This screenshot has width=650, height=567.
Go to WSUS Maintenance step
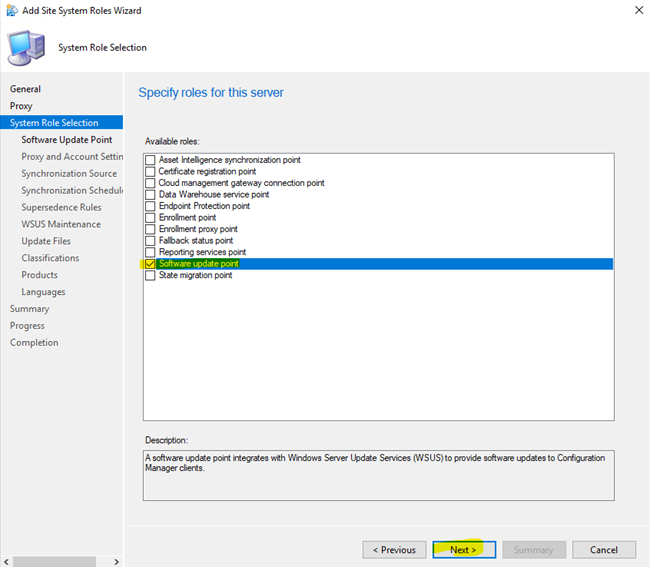pyautogui.click(x=61, y=224)
